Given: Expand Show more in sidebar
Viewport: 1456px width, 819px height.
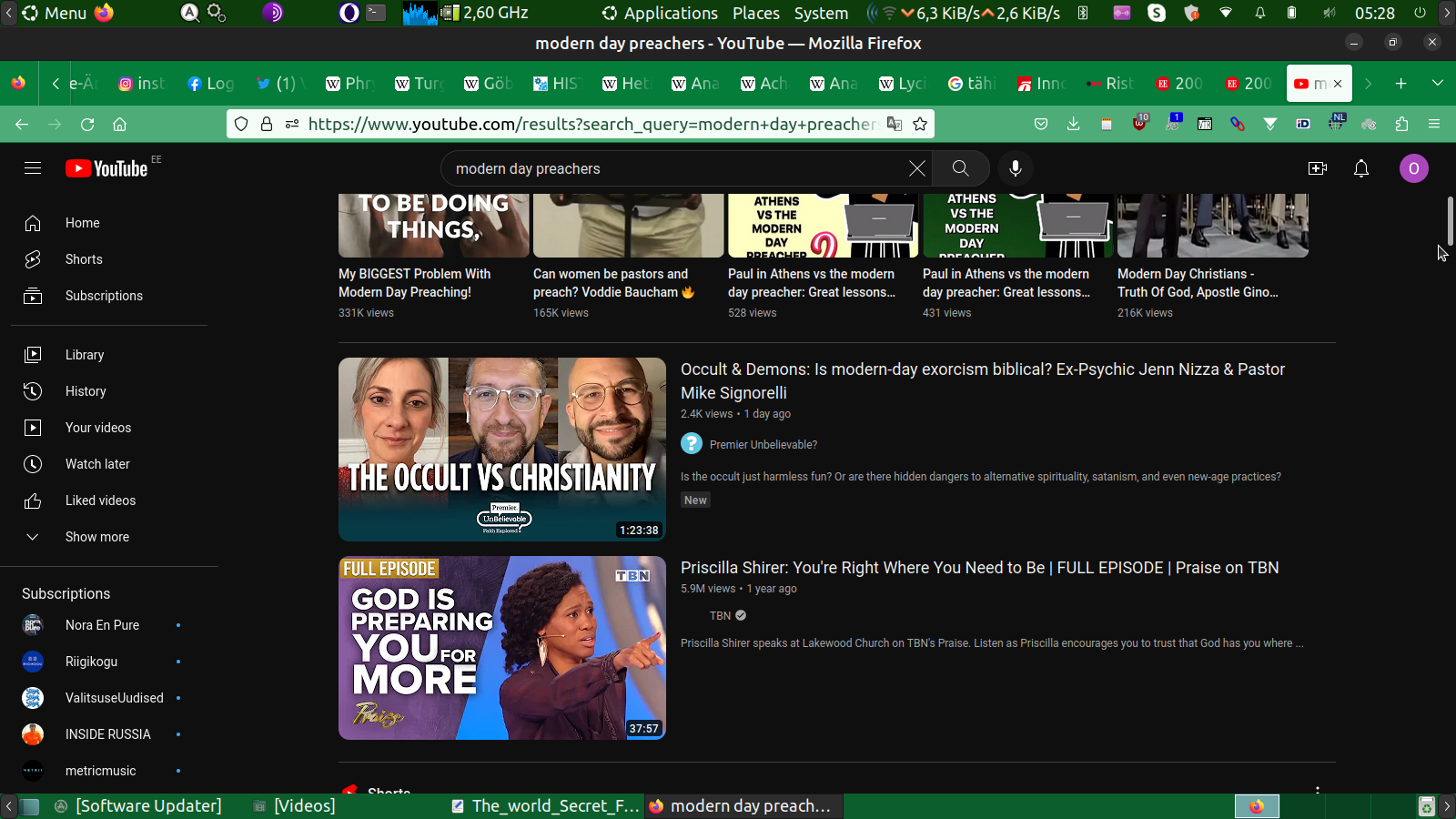Looking at the screenshot, I should 96,537.
